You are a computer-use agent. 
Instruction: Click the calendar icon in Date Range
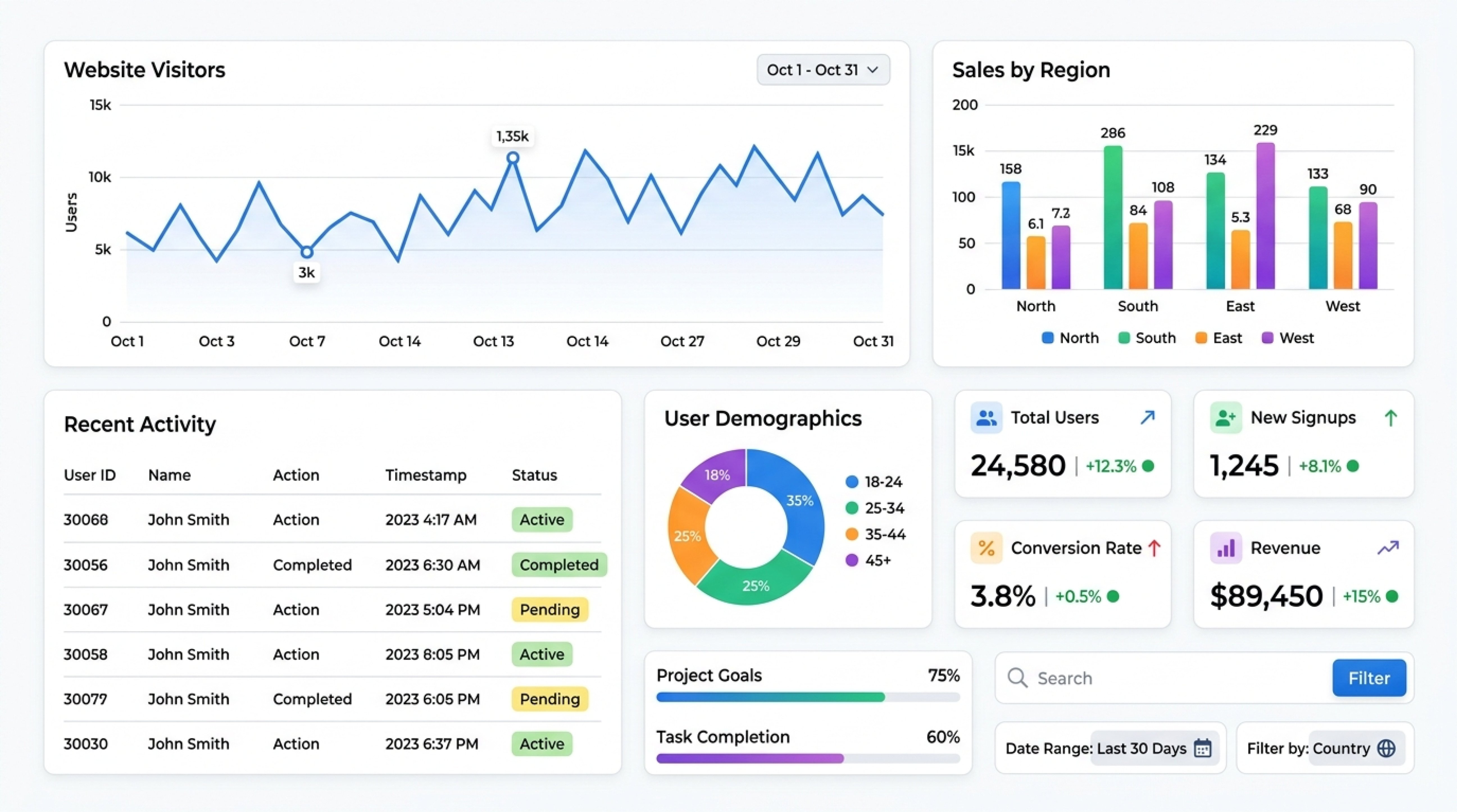[x=1203, y=748]
